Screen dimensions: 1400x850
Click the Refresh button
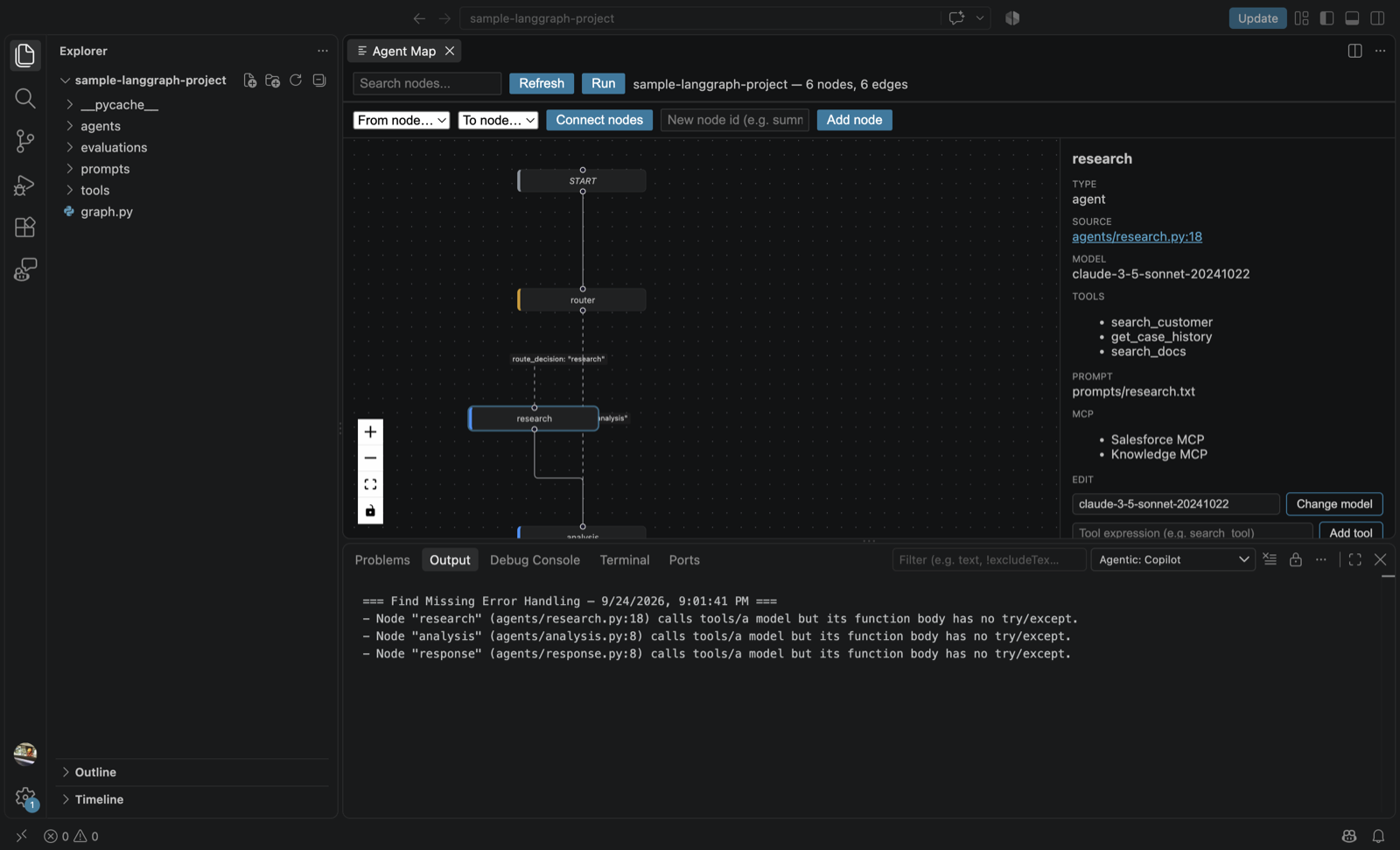coord(542,83)
